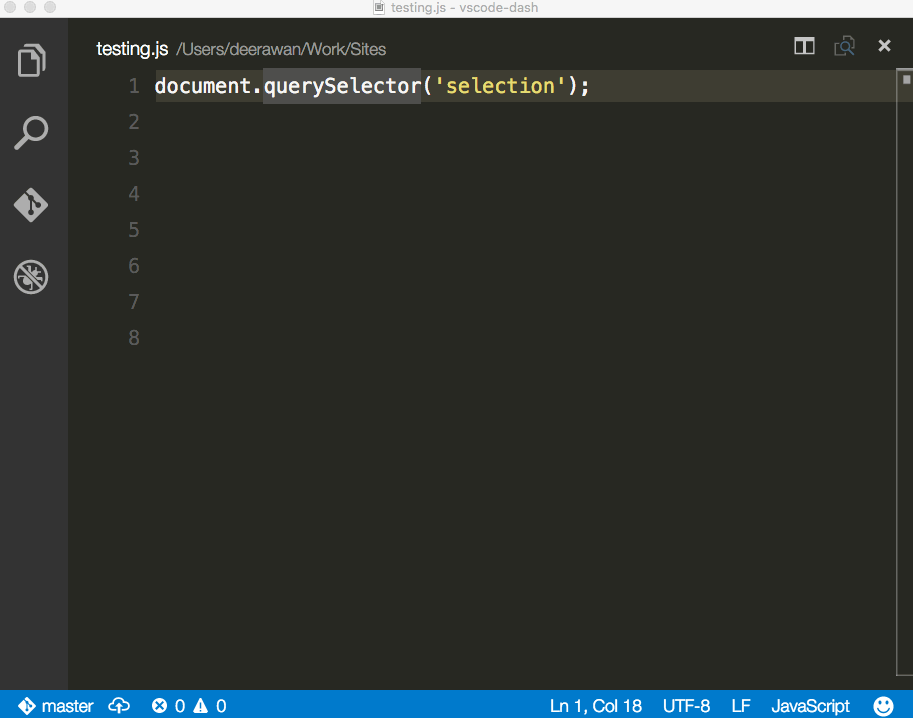Select the 'selection' string on line 1
The image size is (913, 718).
[498, 86]
